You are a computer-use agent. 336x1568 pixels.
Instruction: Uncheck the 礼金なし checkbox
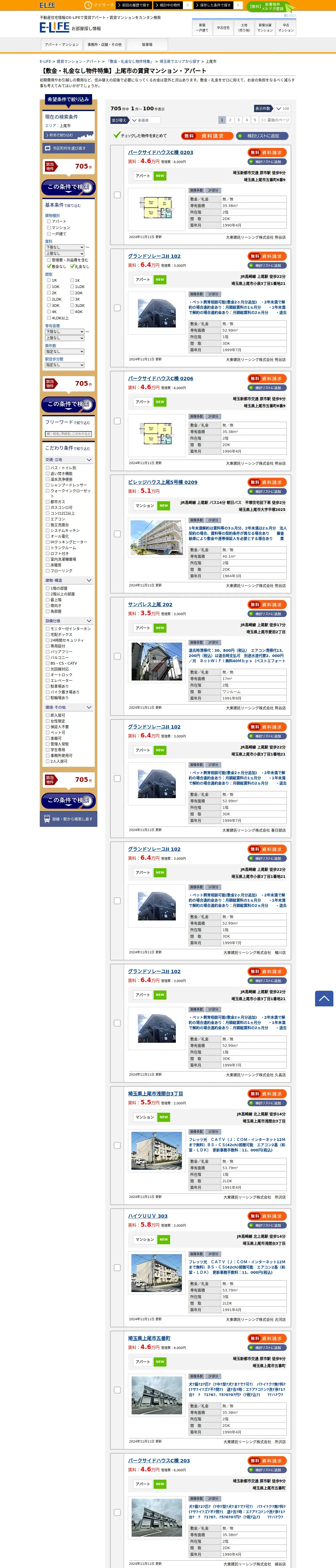(72, 266)
